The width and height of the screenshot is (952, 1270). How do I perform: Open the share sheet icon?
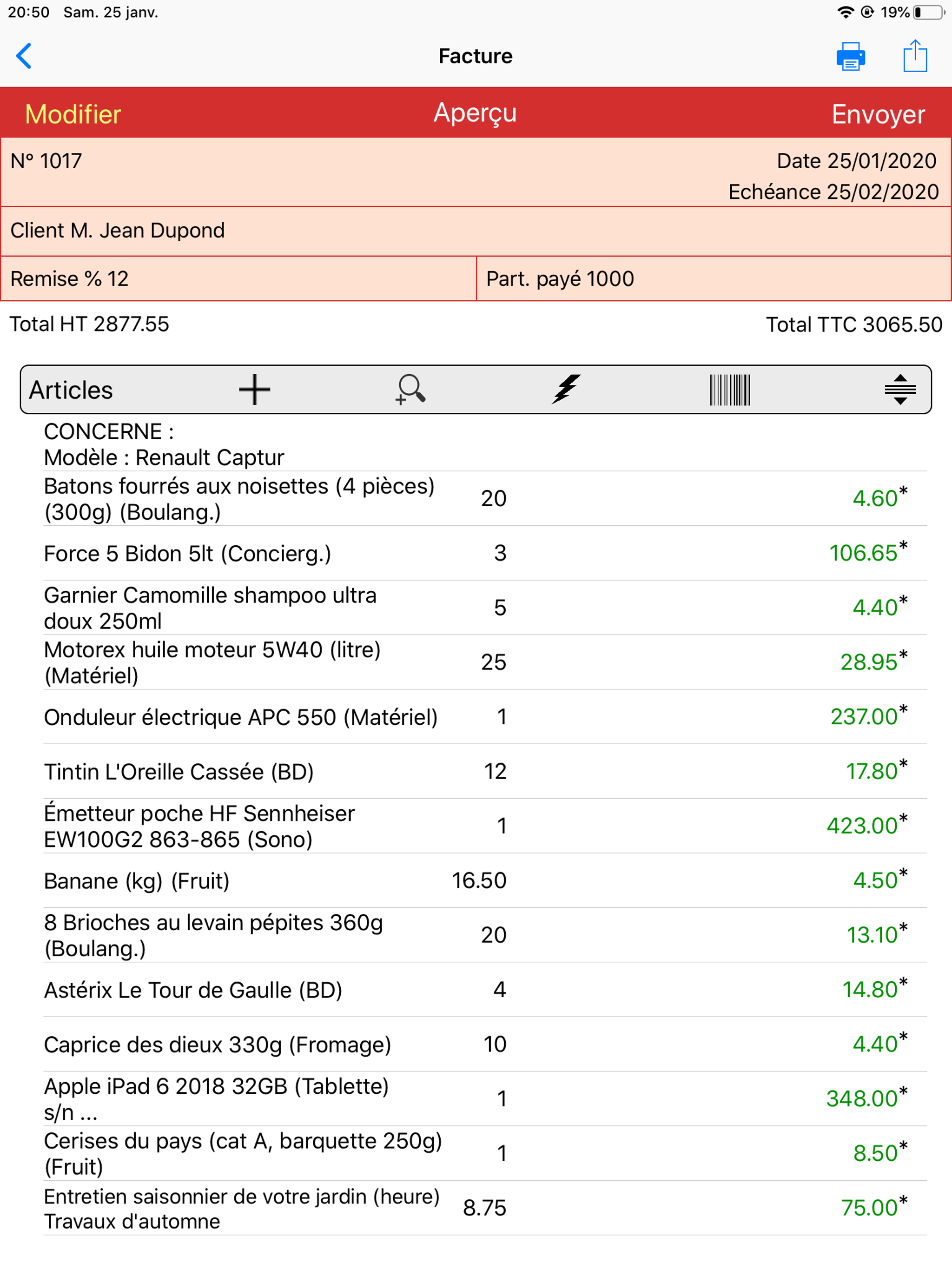coord(915,56)
